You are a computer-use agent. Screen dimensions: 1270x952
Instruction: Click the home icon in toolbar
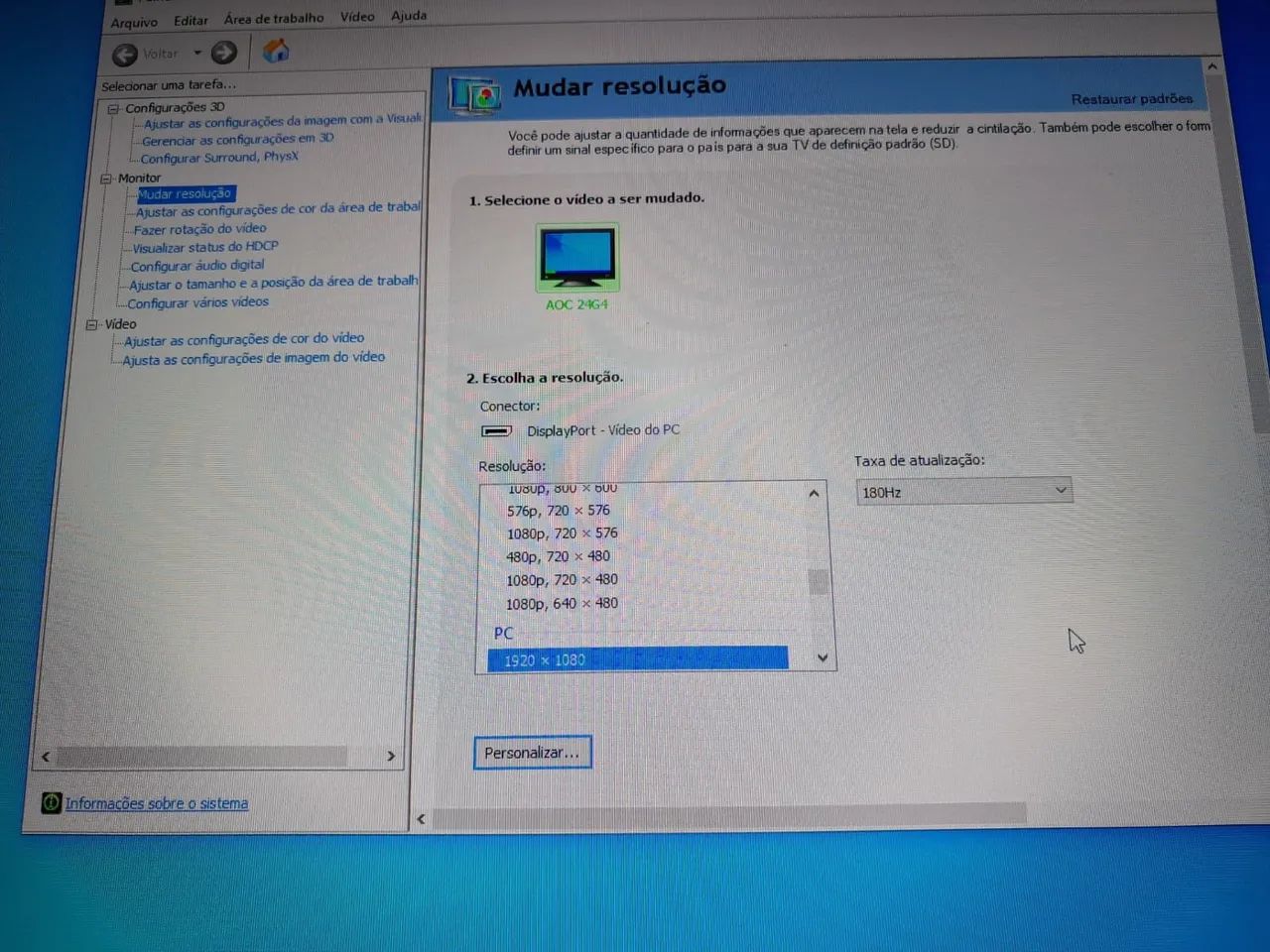[x=276, y=51]
